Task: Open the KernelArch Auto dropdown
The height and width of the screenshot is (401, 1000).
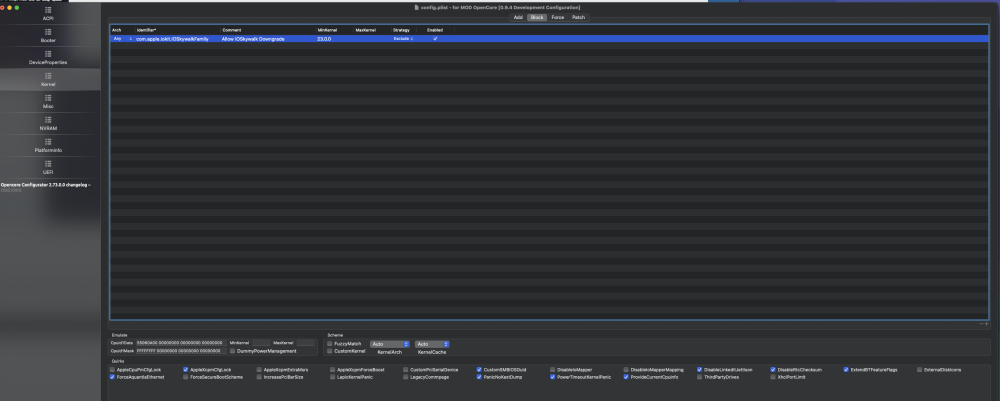Action: point(390,344)
